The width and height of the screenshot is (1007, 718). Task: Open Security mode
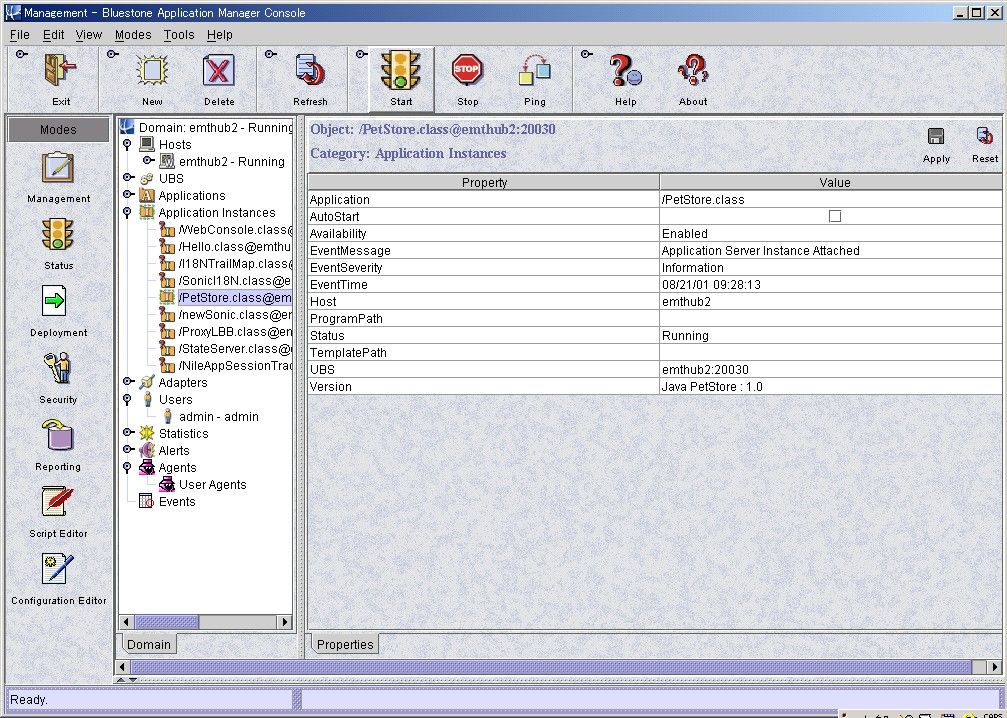pyautogui.click(x=58, y=369)
